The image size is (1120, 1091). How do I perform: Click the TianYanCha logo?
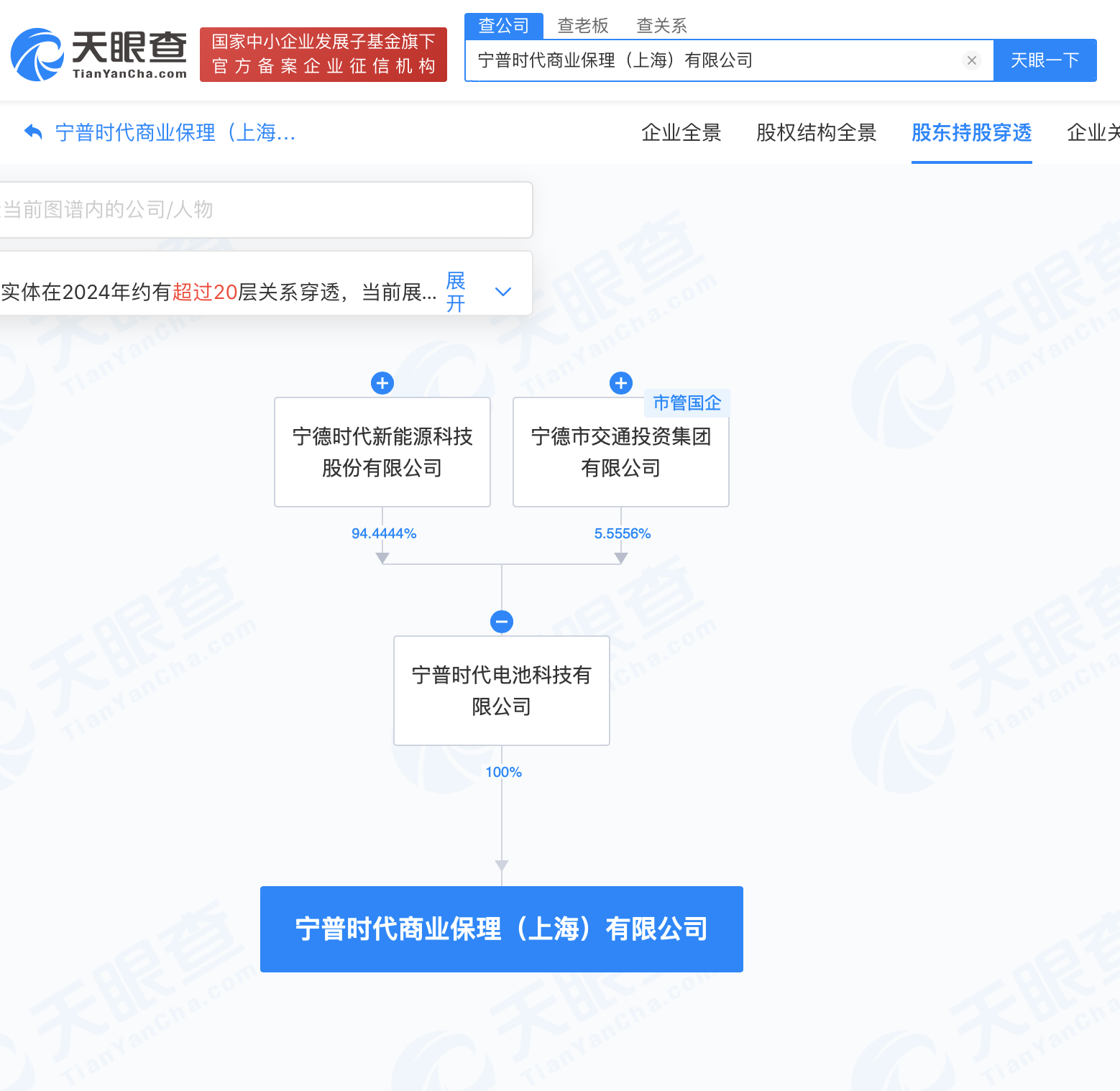pyautogui.click(x=99, y=55)
